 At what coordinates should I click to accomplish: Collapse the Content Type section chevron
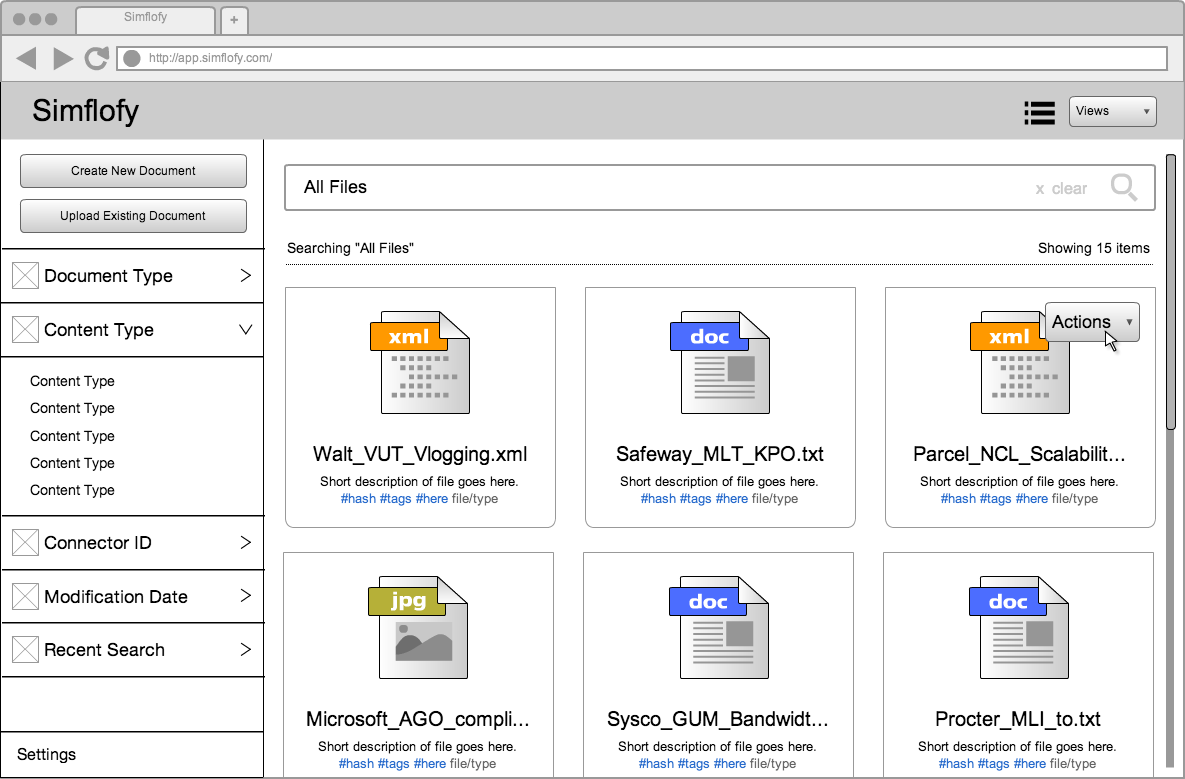click(x=245, y=330)
